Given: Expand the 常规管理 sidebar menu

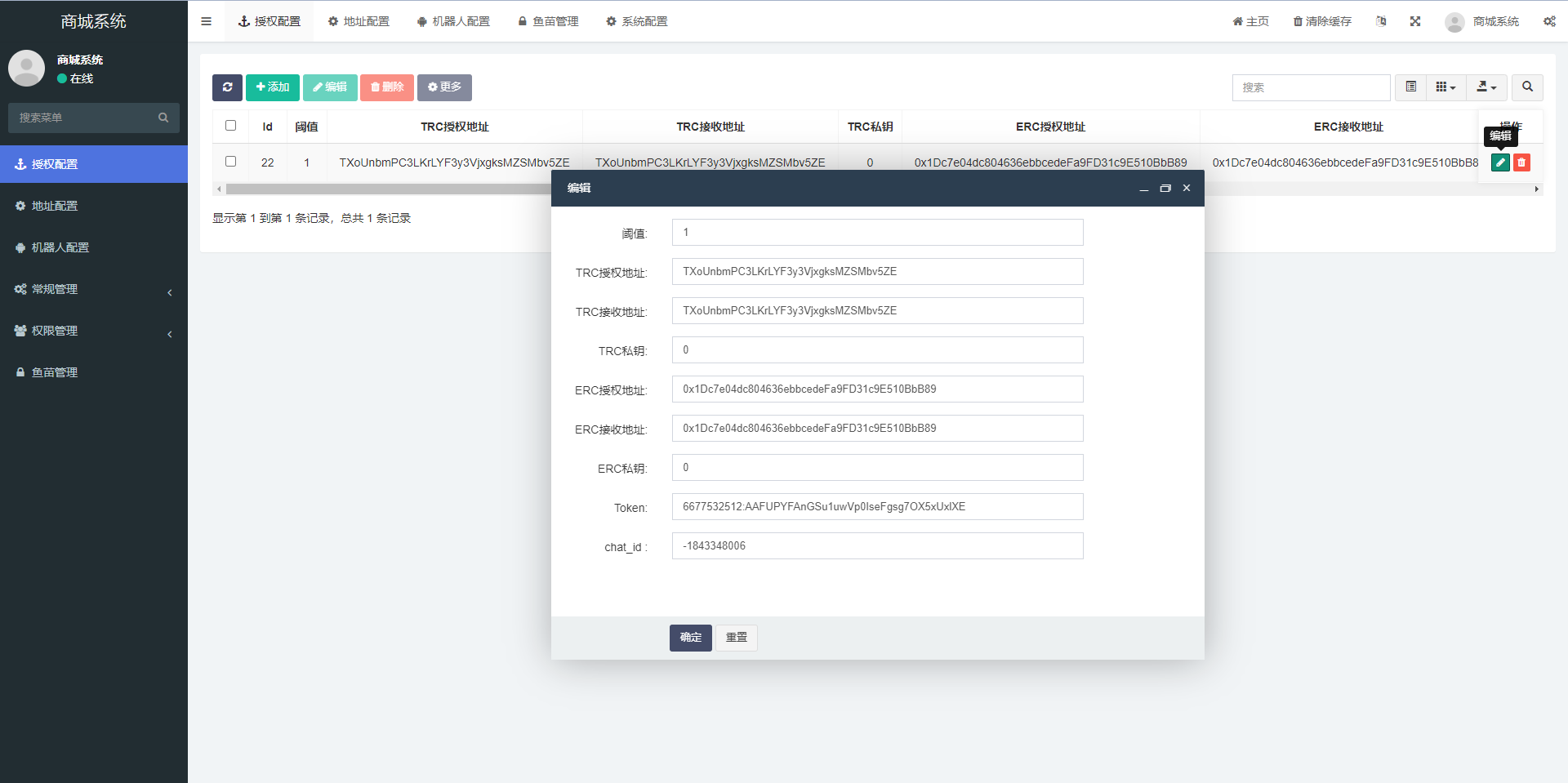Looking at the screenshot, I should tap(94, 289).
